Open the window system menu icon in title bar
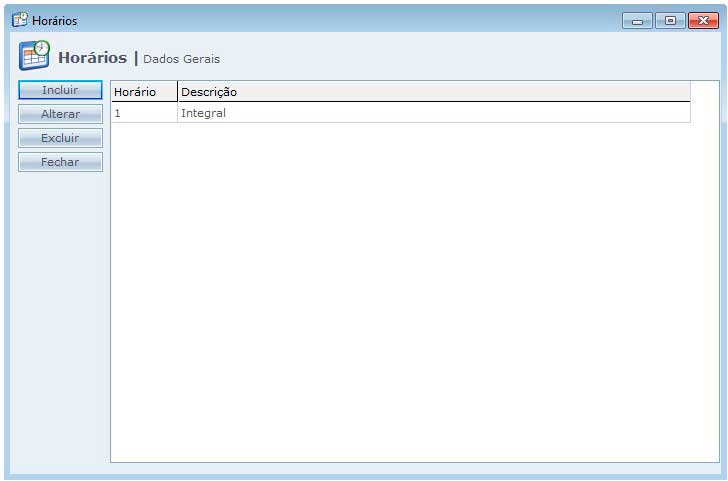Image resolution: width=728 pixels, height=481 pixels. [19, 20]
